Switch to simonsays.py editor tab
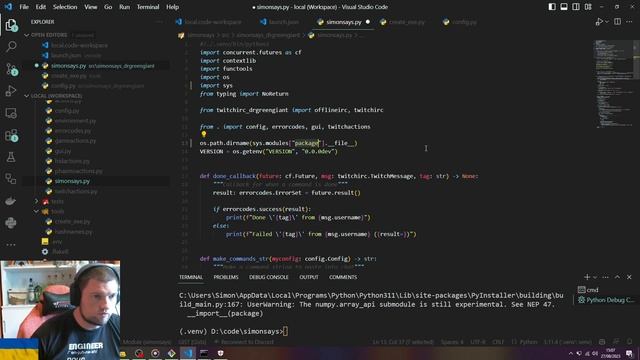640x360 pixels. point(344,22)
